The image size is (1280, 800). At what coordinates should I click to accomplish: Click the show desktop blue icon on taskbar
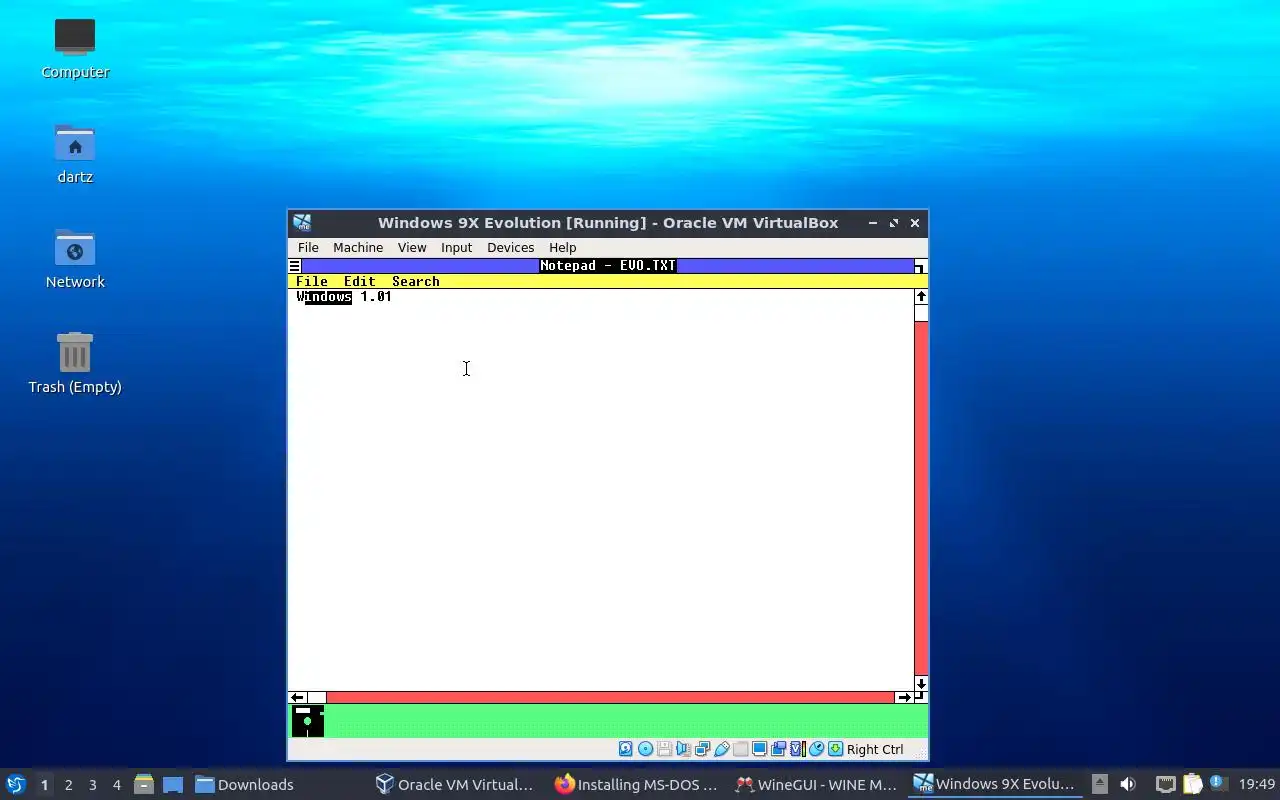(173, 785)
